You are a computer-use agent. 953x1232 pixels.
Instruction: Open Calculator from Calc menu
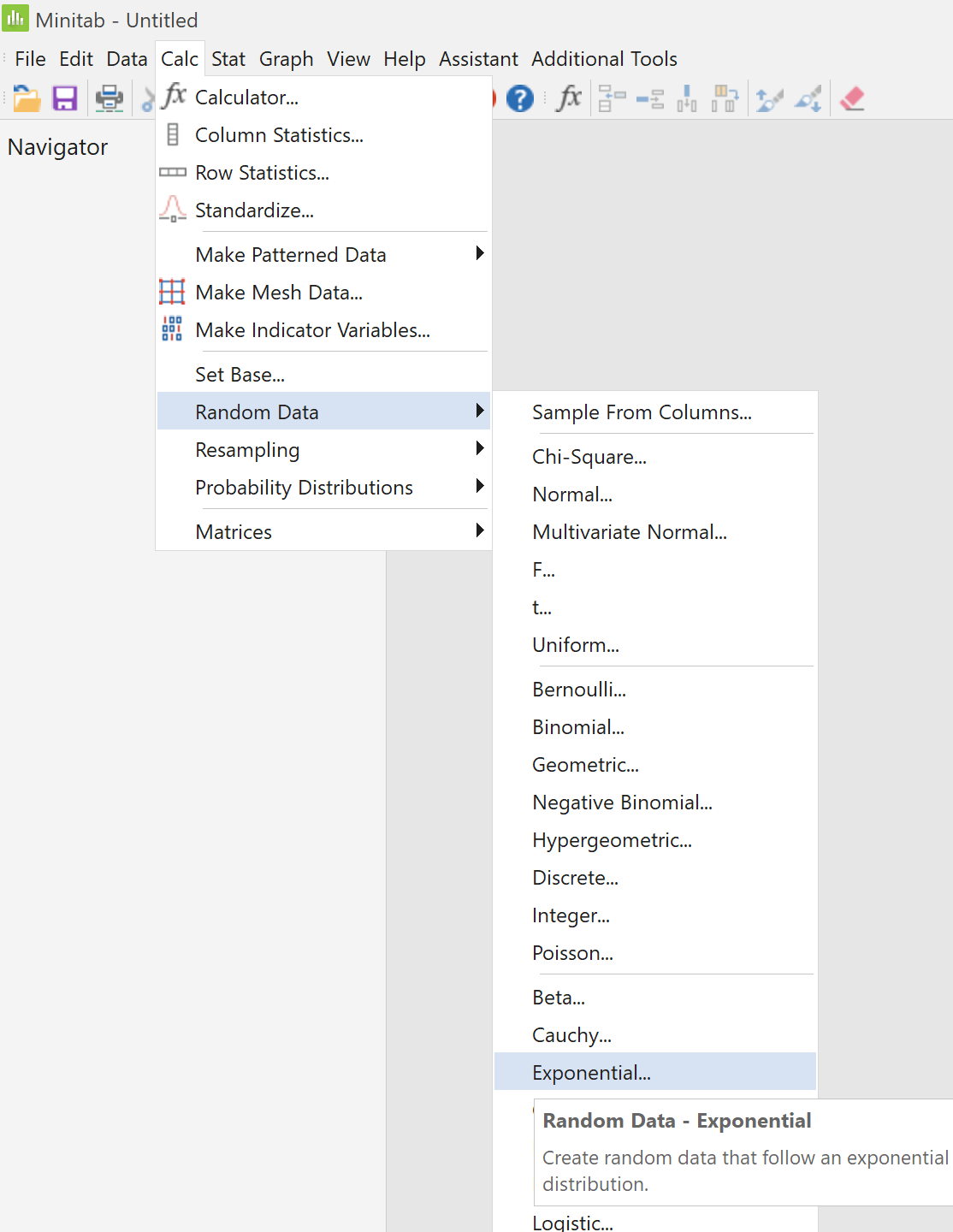pos(323,98)
